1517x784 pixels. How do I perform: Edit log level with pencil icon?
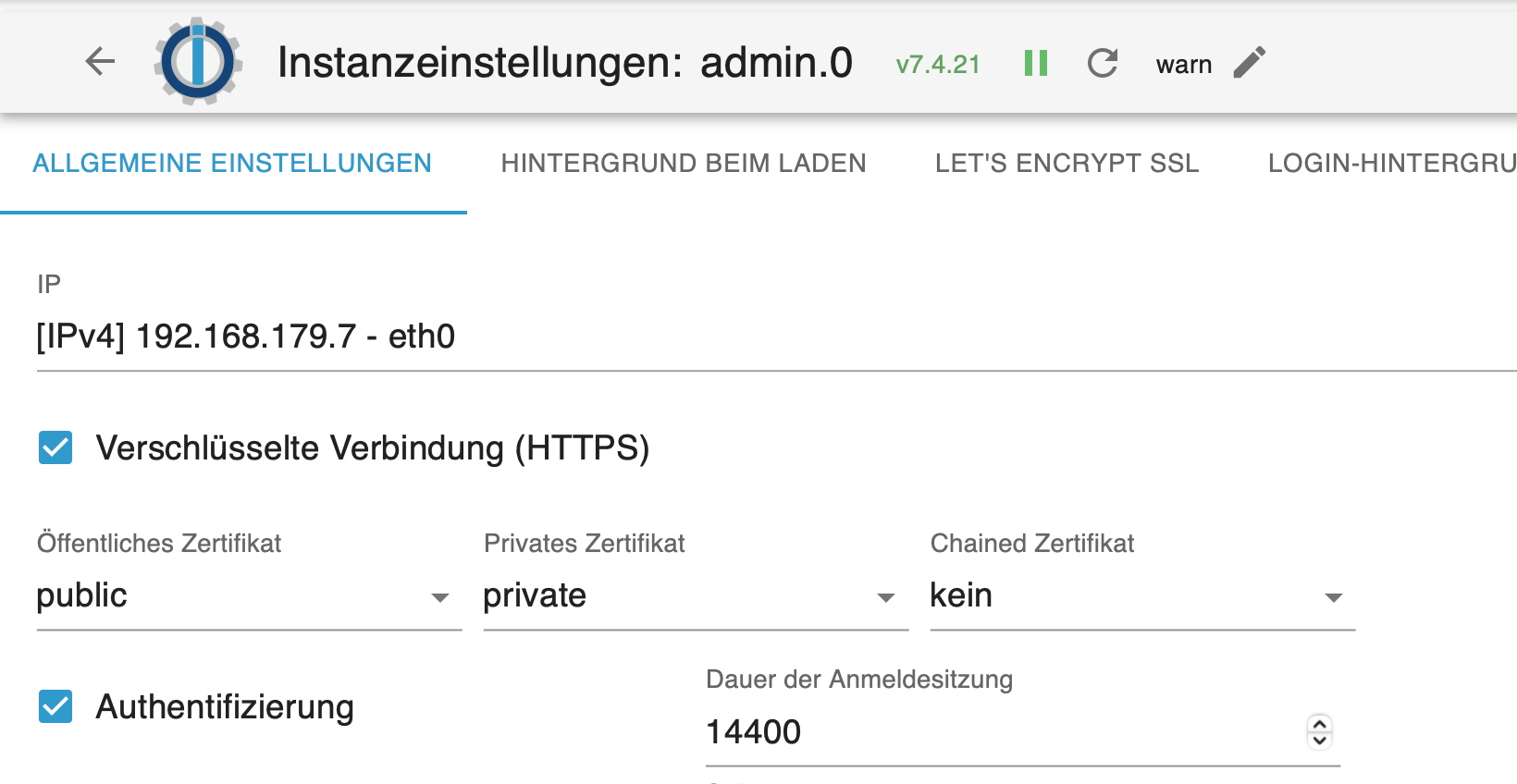[1250, 63]
